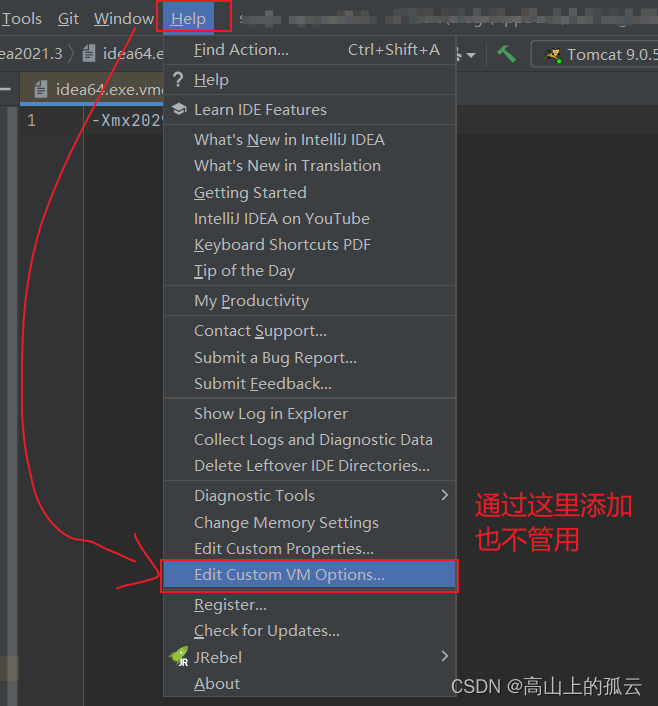Select Find Action... menu entry
This screenshot has width=658, height=706.
(309, 50)
